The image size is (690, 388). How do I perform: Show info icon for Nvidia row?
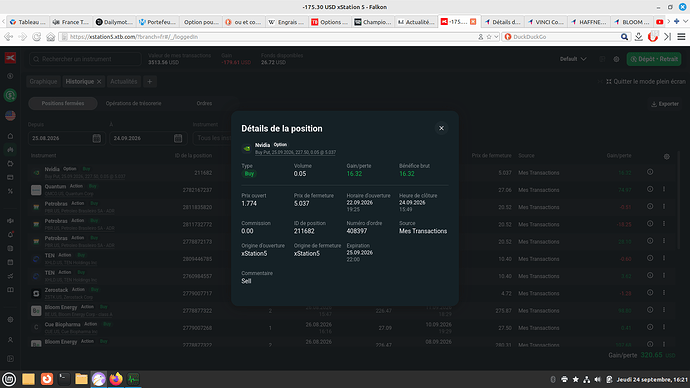[650, 172]
